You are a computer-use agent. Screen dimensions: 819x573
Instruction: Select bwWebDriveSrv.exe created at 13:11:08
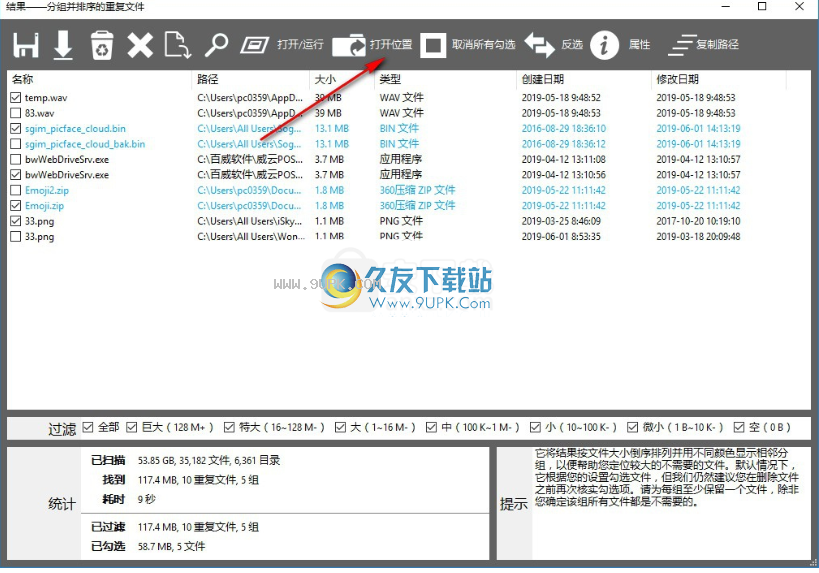click(67, 159)
